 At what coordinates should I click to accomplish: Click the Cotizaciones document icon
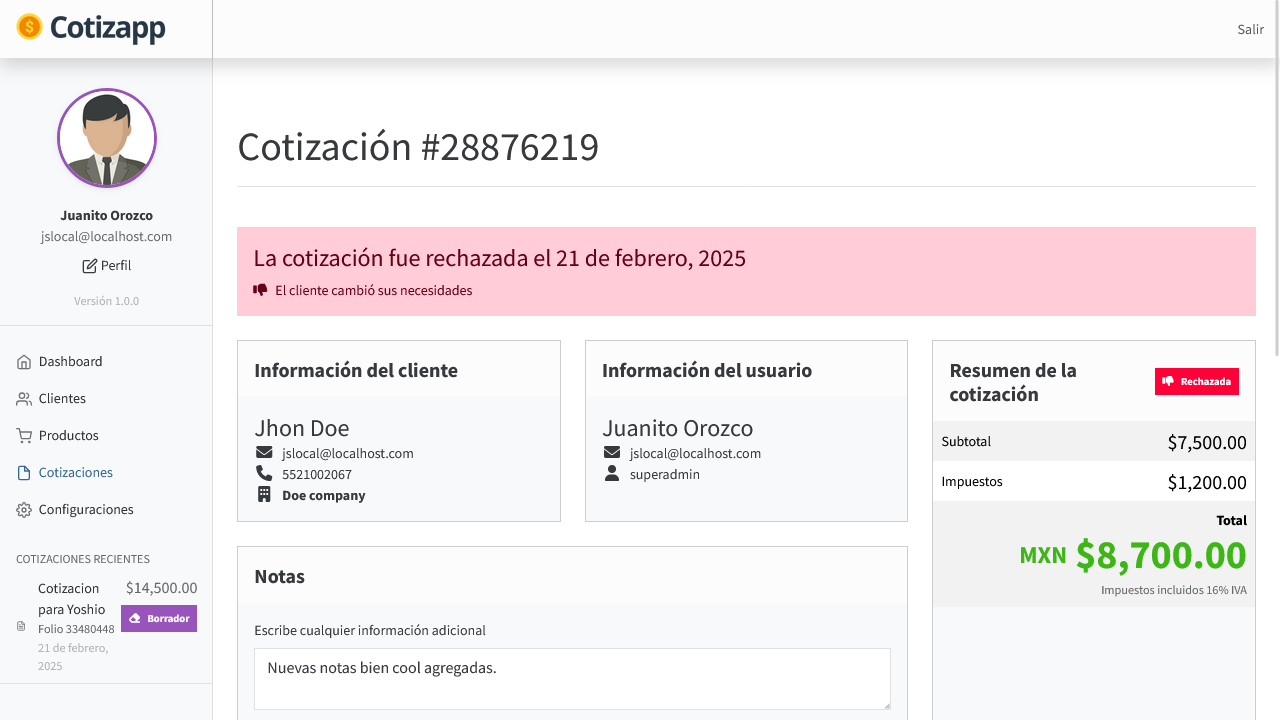tap(24, 473)
